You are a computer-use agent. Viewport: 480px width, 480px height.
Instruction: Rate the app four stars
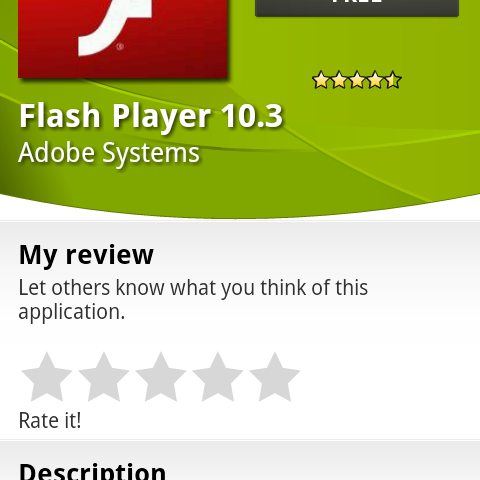218,377
